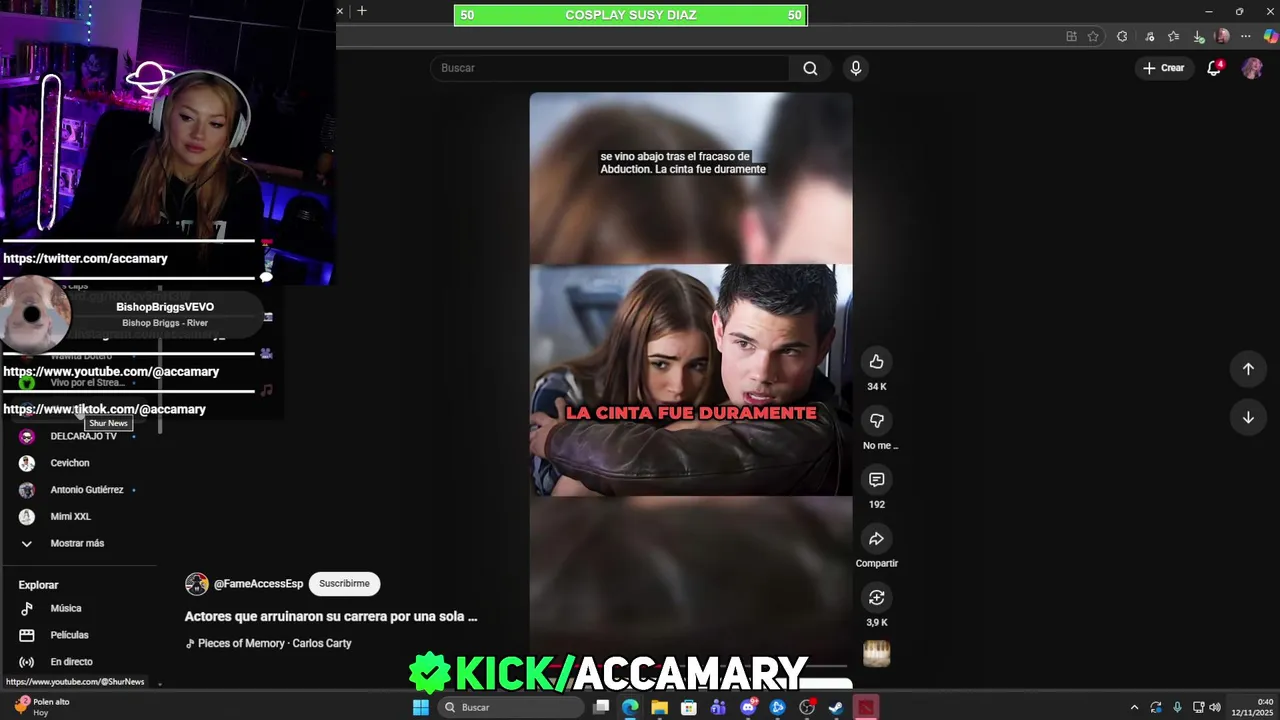Open the @FameAccessEsp channel link
Image resolution: width=1280 pixels, height=720 pixels.
pos(258,584)
